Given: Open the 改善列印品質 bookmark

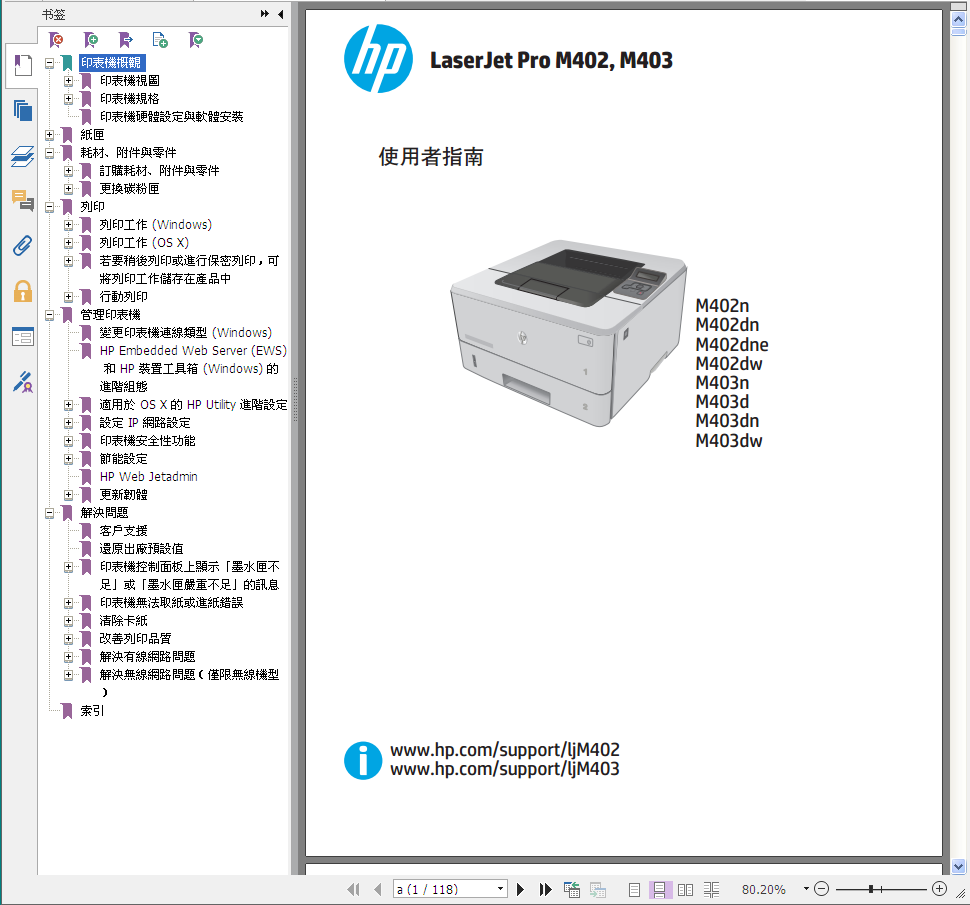Looking at the screenshot, I should tap(135, 638).
